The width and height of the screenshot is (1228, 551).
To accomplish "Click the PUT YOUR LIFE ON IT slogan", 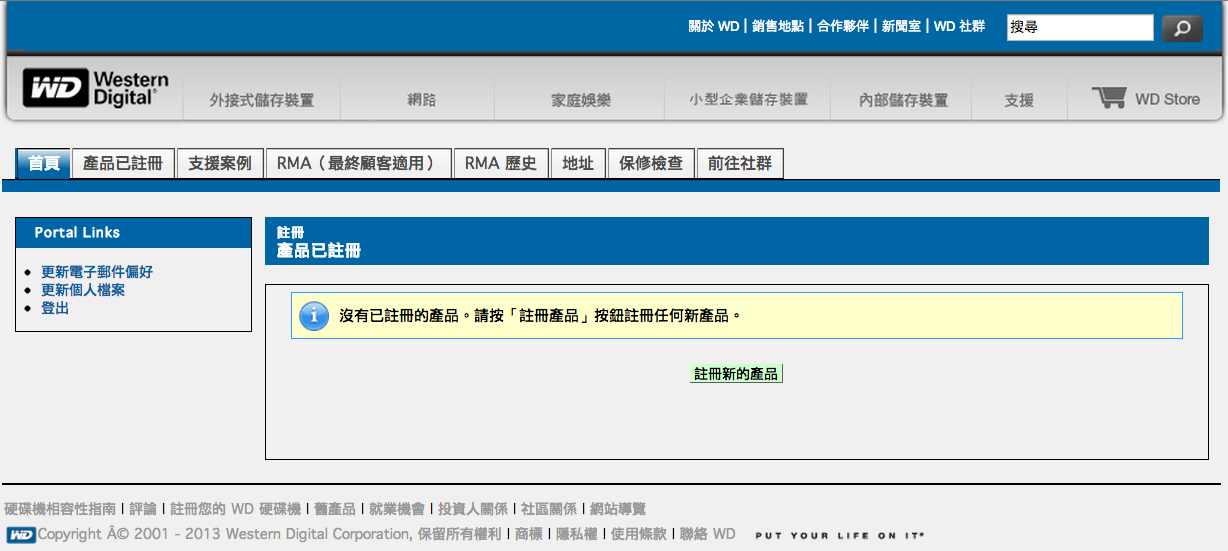I will (x=840, y=536).
